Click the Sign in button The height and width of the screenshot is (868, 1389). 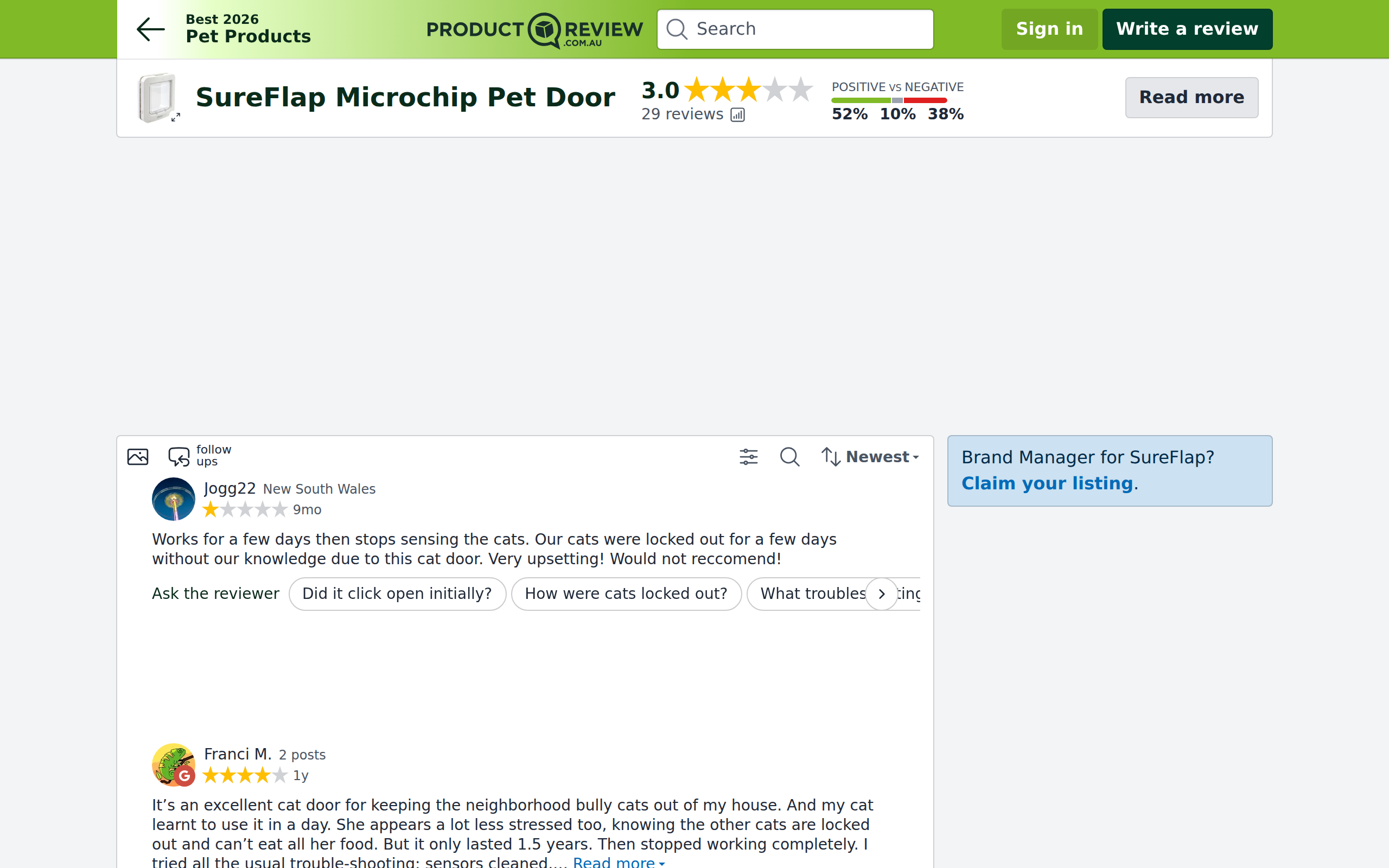(x=1049, y=29)
